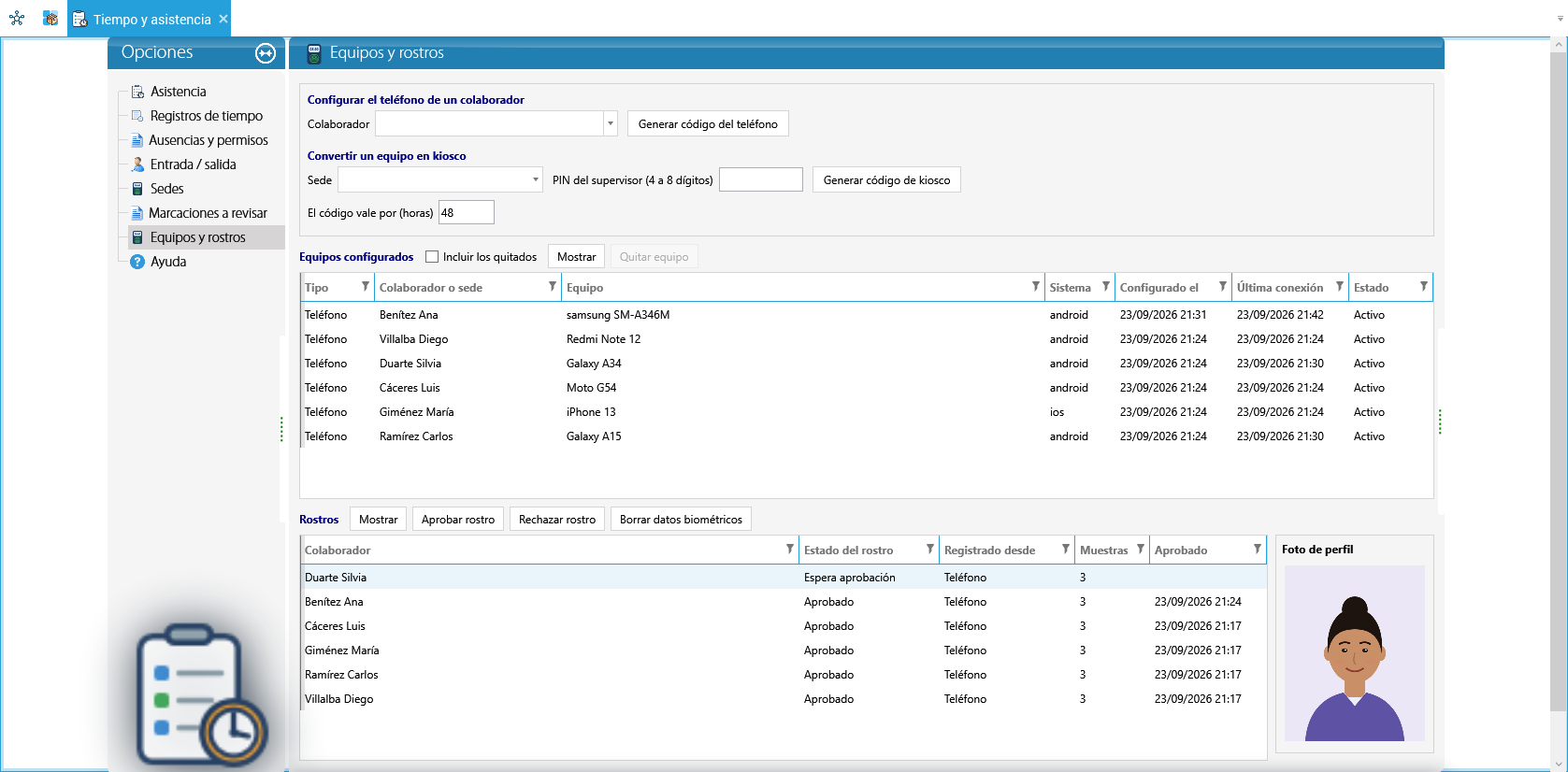The width and height of the screenshot is (1568, 772).
Task: Filter the Estado del rostro column
Action: (x=929, y=550)
